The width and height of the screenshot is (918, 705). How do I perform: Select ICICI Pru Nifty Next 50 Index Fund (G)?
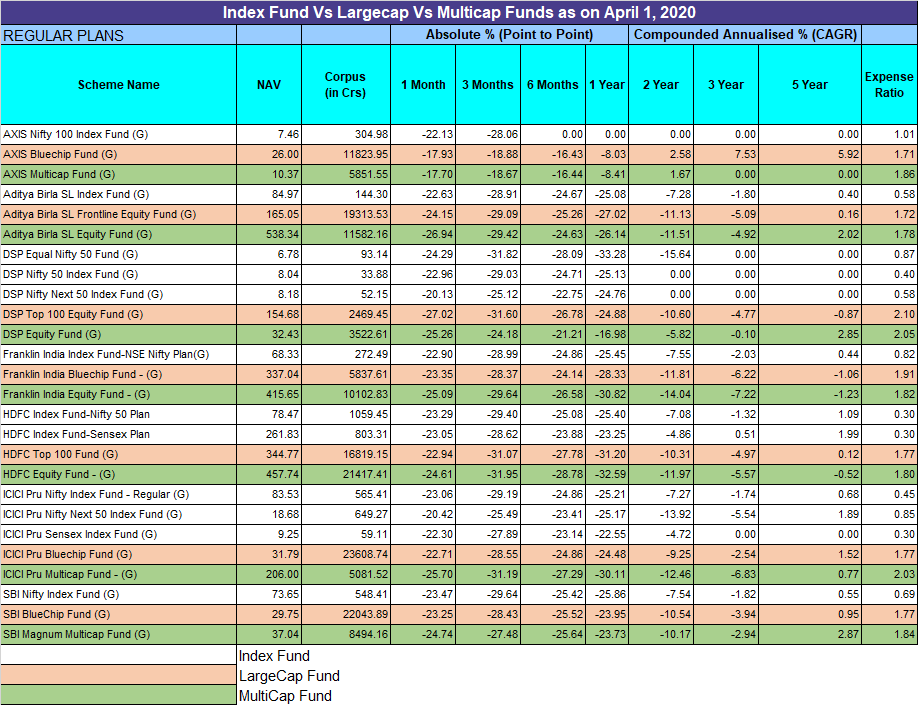93,514
